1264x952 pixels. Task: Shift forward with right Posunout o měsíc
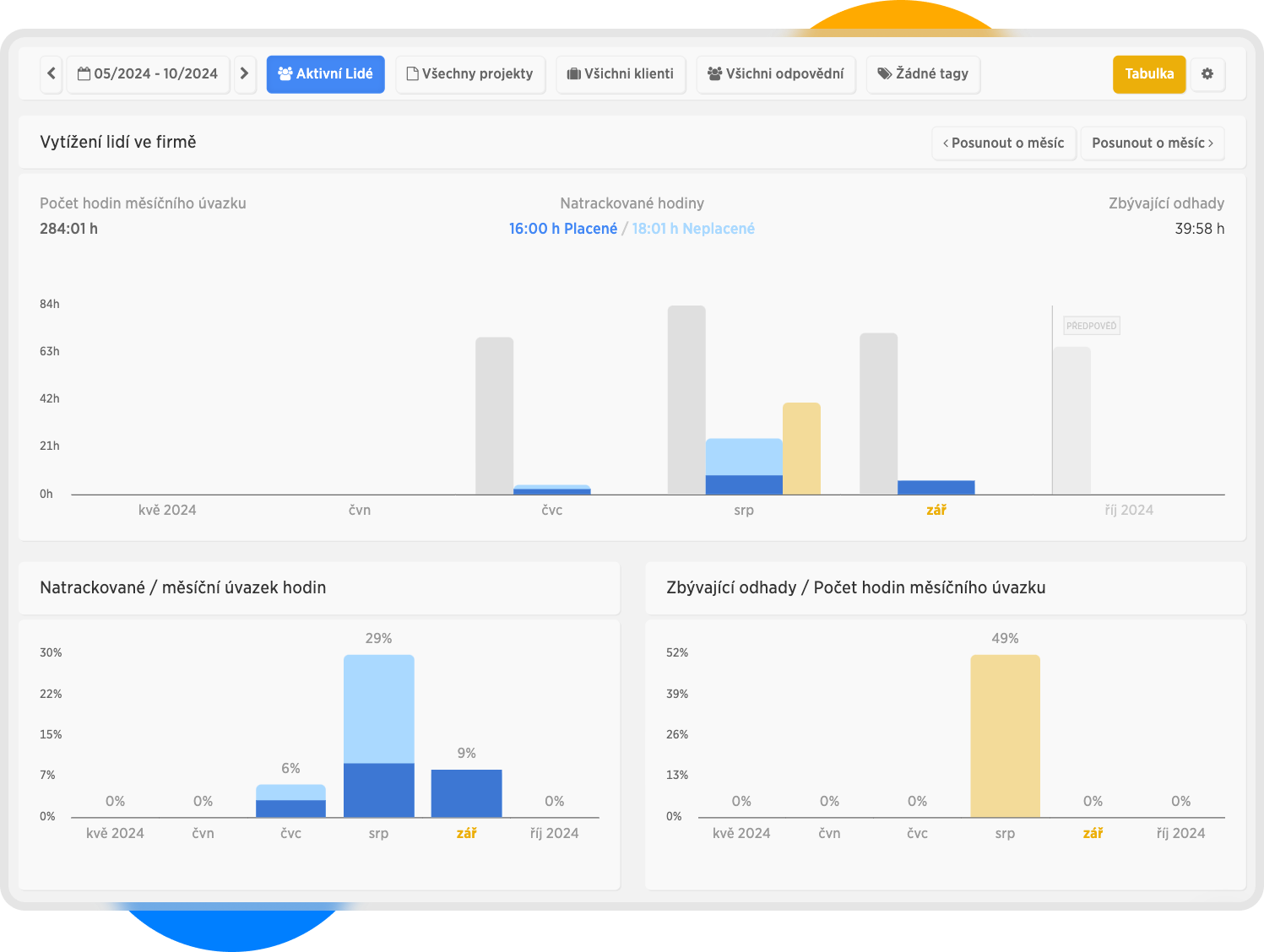pos(1152,143)
